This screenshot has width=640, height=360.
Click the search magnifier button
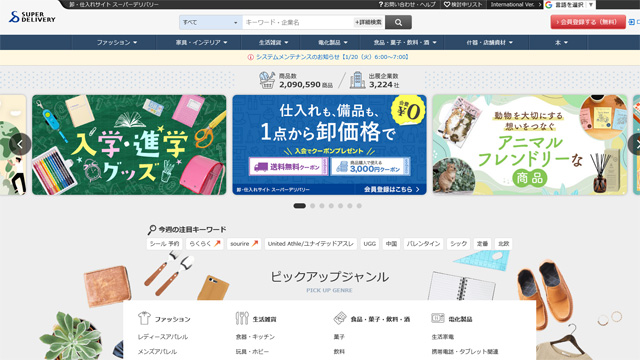[x=398, y=22]
